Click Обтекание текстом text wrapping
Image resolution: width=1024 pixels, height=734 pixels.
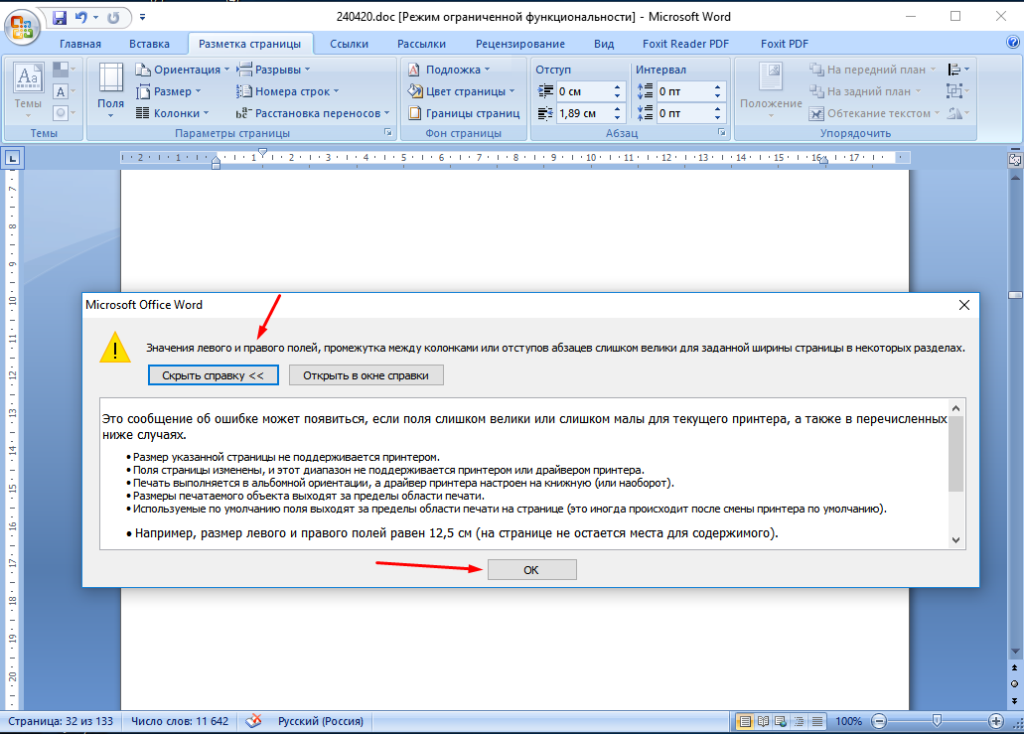tap(874, 113)
